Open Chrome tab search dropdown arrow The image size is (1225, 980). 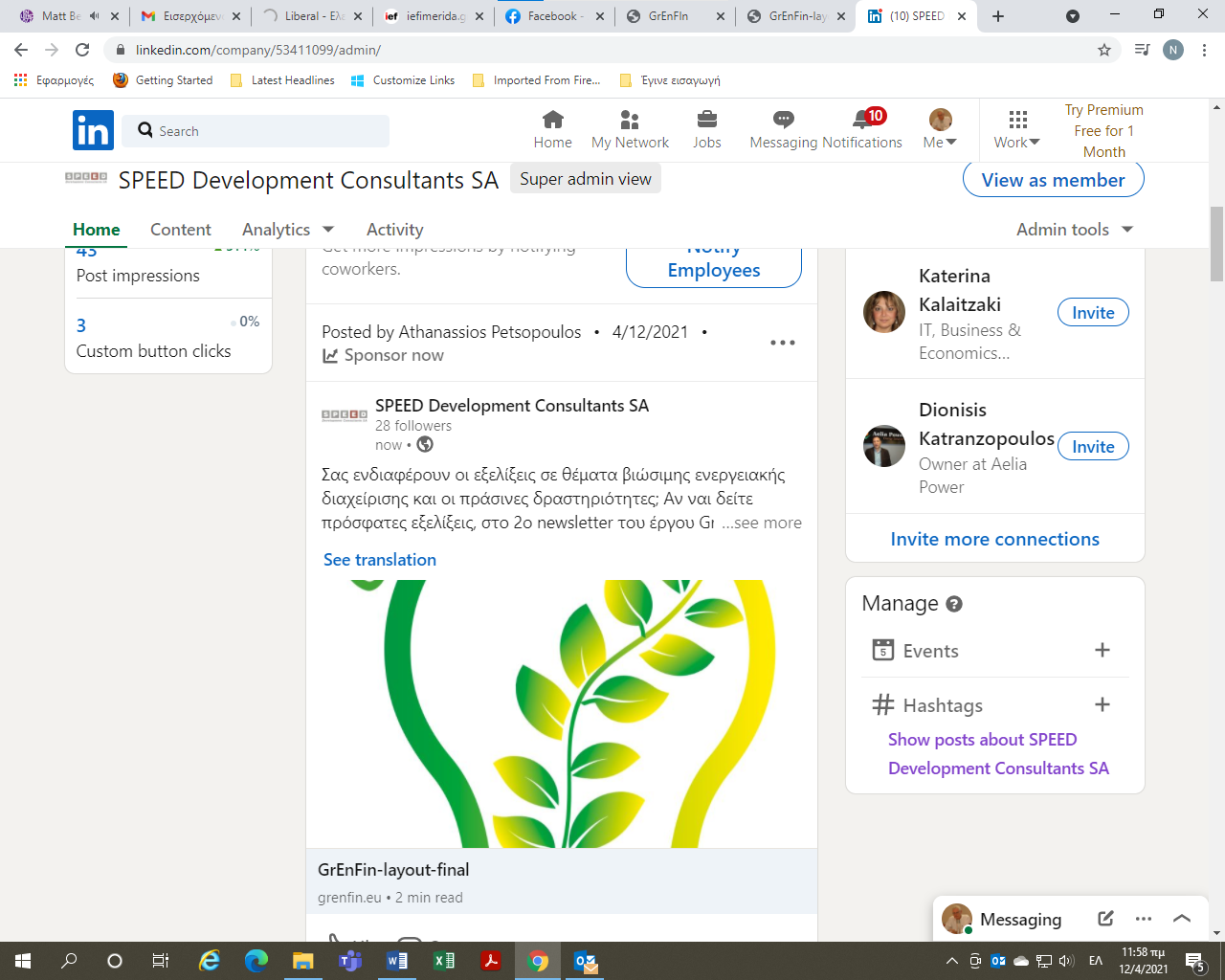click(1073, 16)
